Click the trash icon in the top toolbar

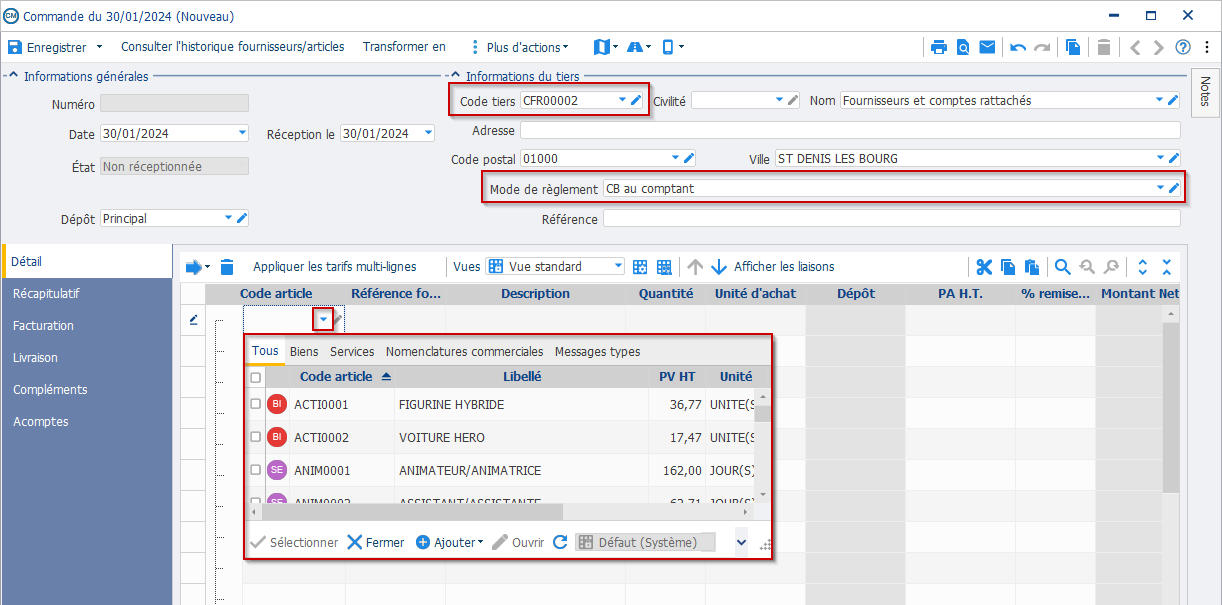pos(1104,47)
